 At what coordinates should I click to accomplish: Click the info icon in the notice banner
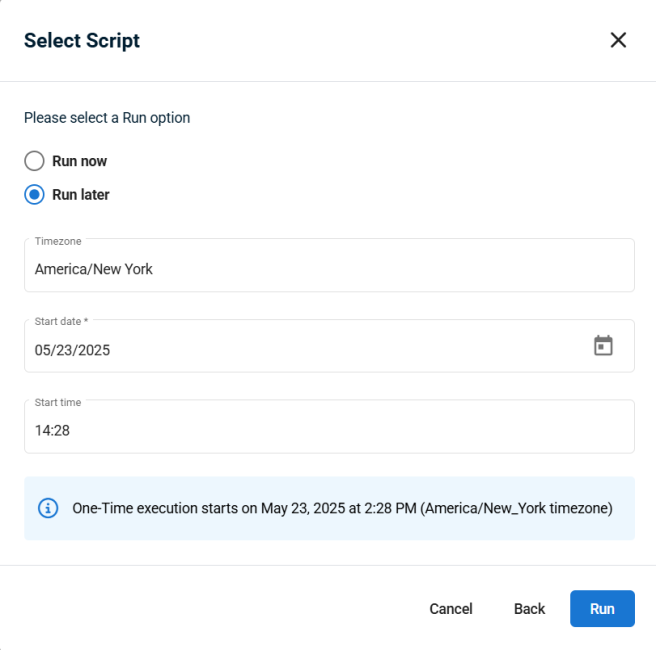pos(48,508)
